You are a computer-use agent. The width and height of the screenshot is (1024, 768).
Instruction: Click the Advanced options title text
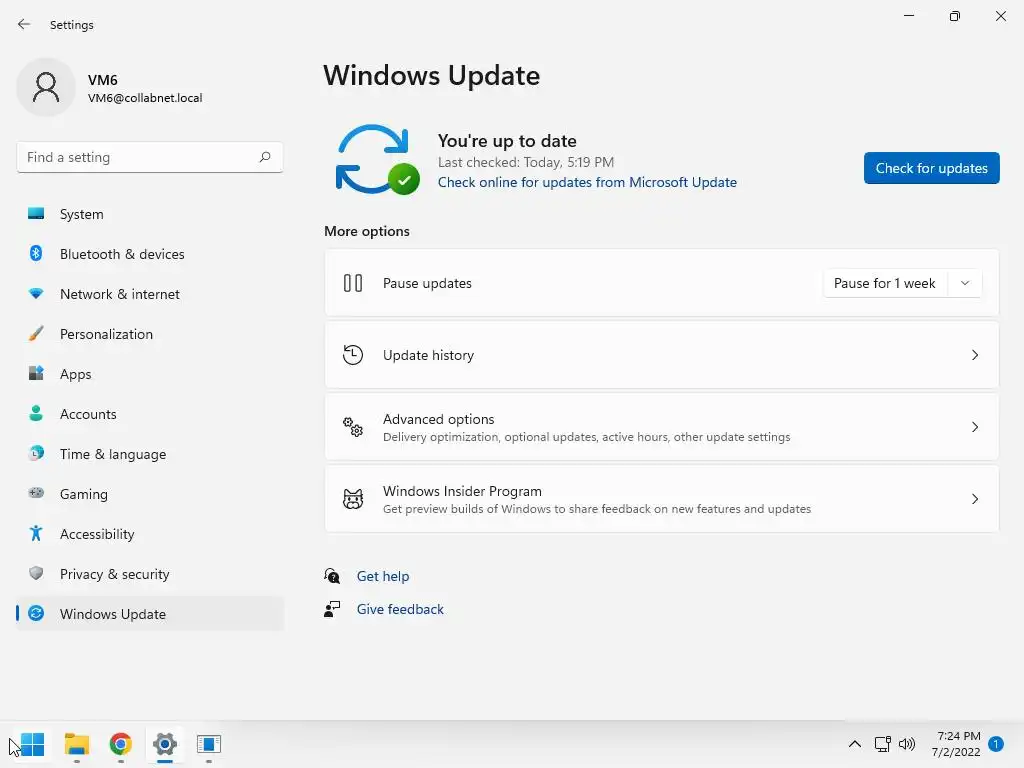pos(438,419)
